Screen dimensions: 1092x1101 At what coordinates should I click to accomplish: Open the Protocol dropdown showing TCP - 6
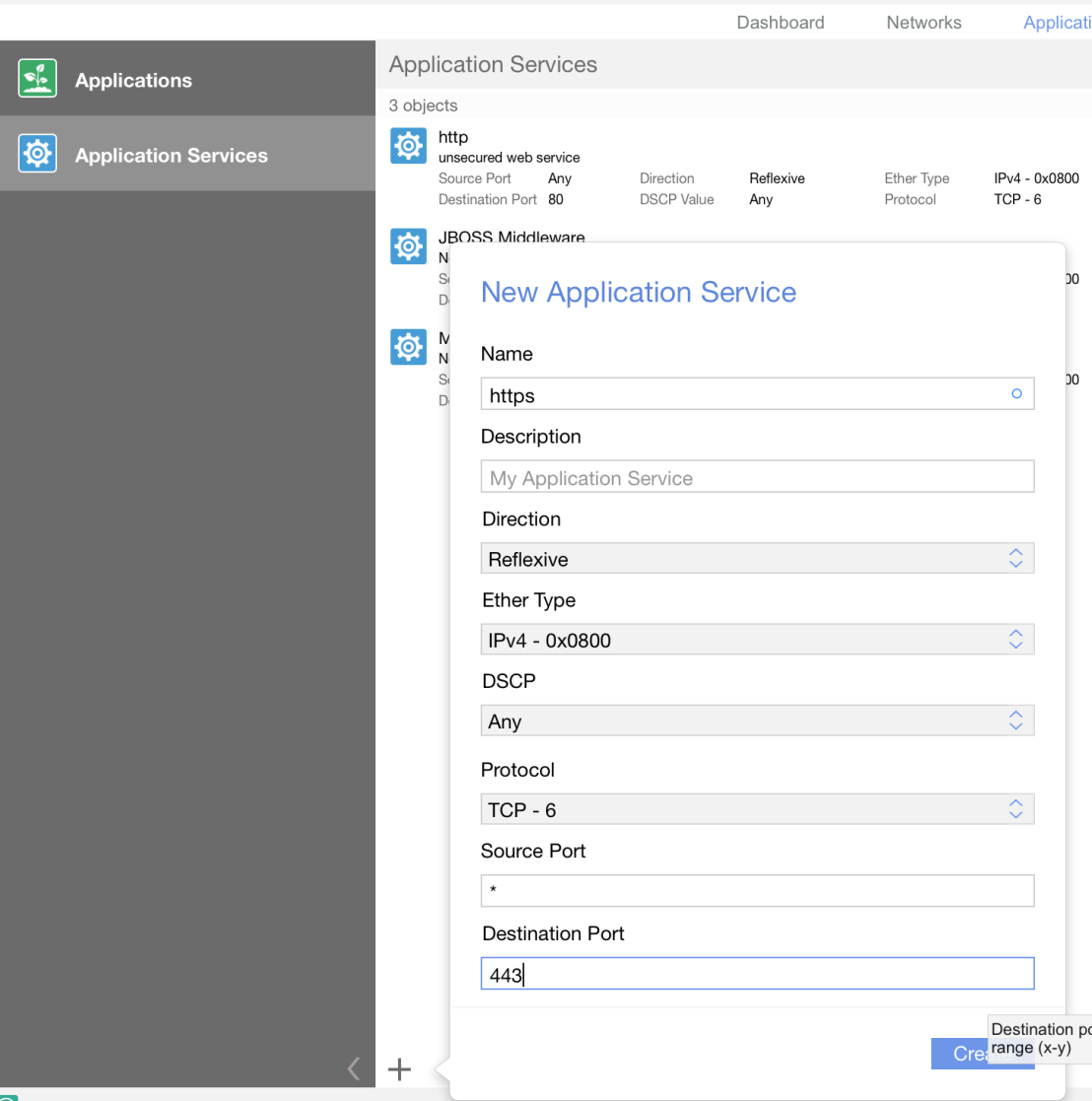757,809
